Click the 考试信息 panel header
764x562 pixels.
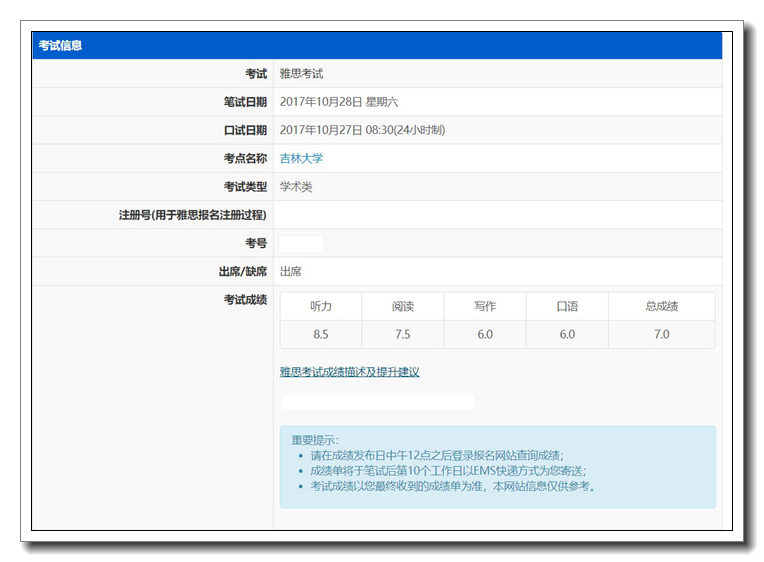(60, 45)
